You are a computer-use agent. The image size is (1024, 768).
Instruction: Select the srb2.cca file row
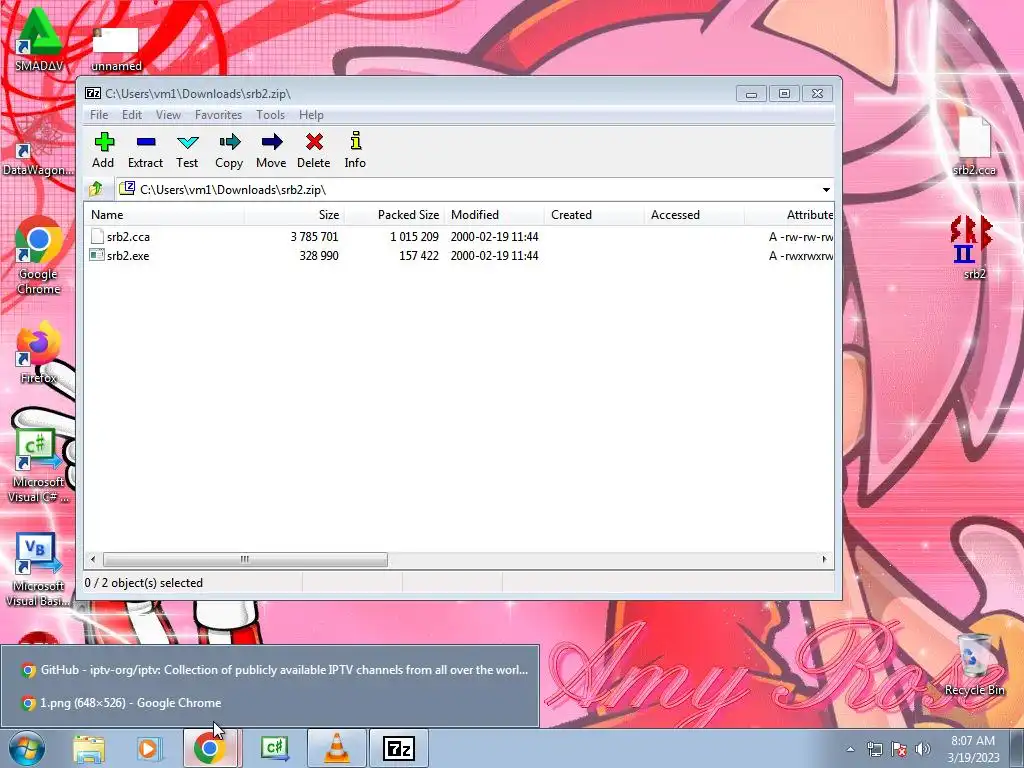coord(459,236)
